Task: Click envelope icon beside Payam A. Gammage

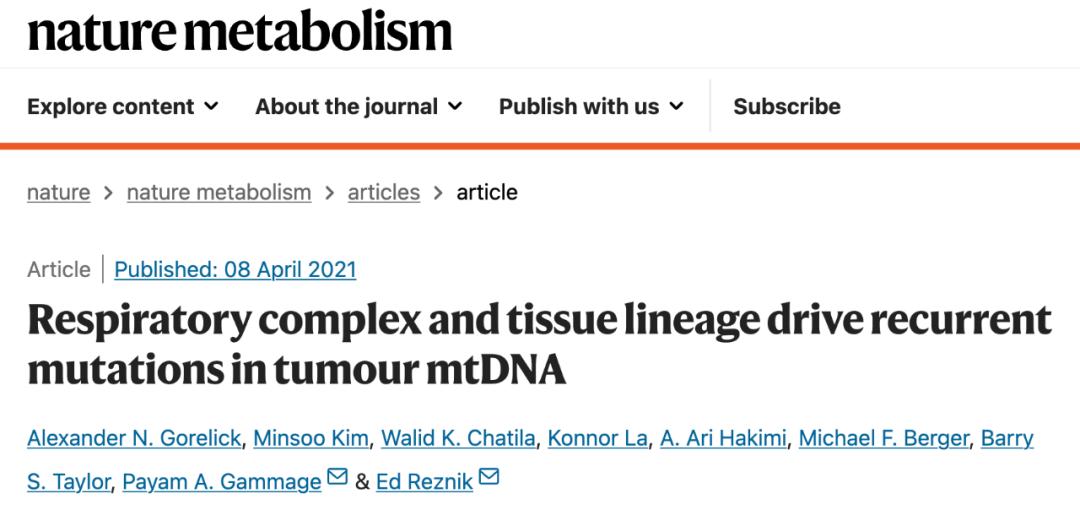Action: pyautogui.click(x=337, y=478)
